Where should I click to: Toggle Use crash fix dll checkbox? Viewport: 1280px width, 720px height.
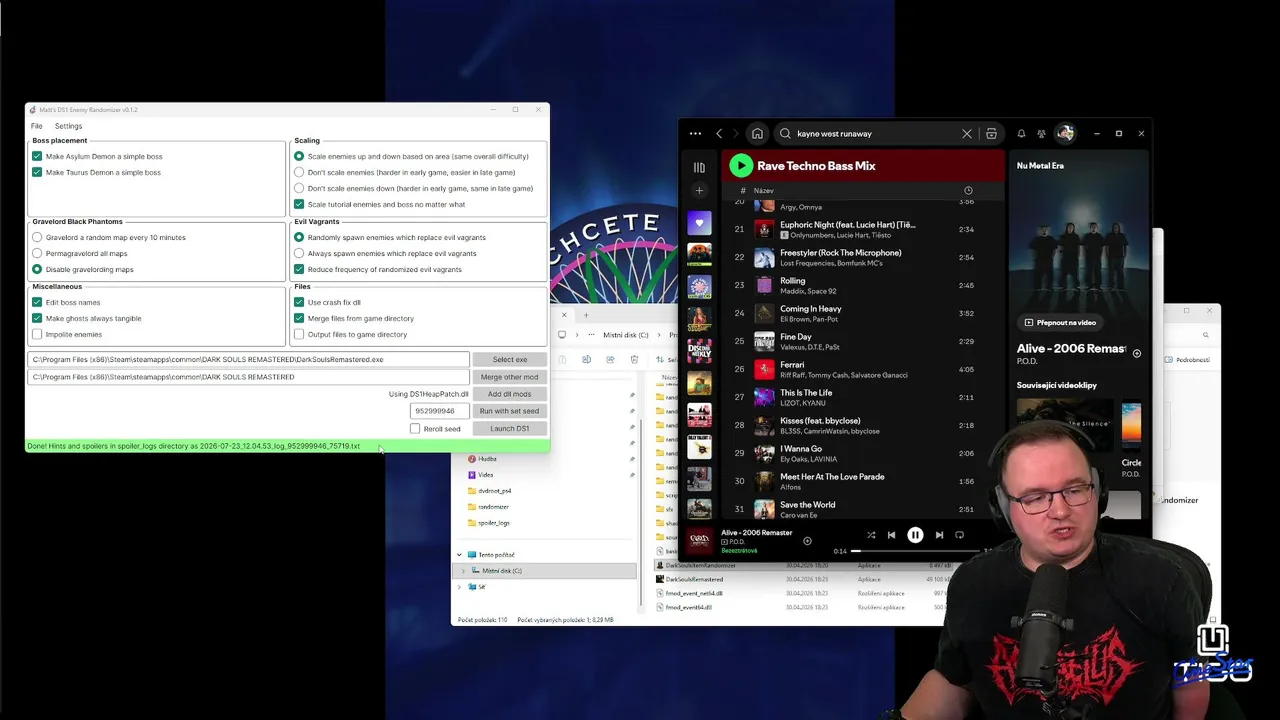click(299, 302)
